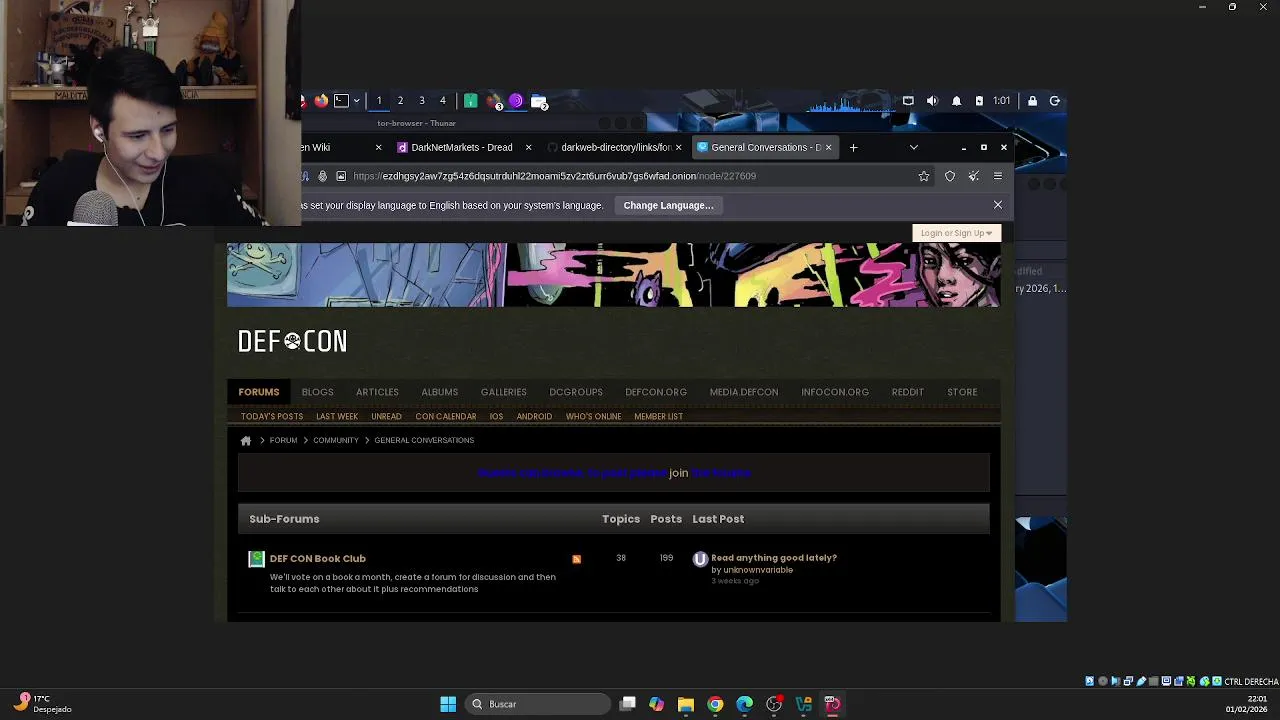Open the MEMBER LIST link

click(x=658, y=417)
